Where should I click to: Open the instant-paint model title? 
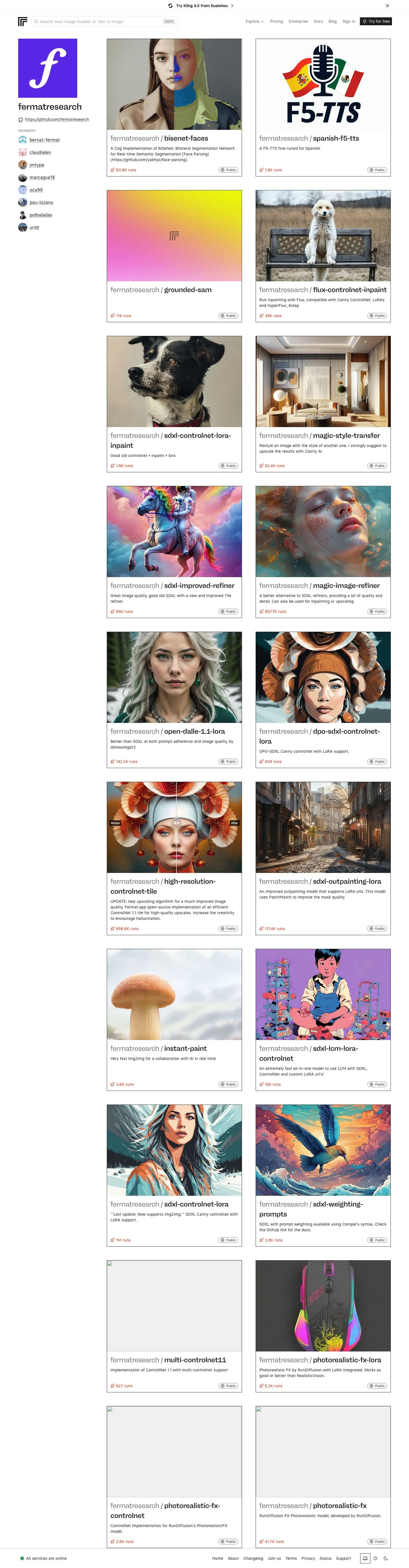158,1048
